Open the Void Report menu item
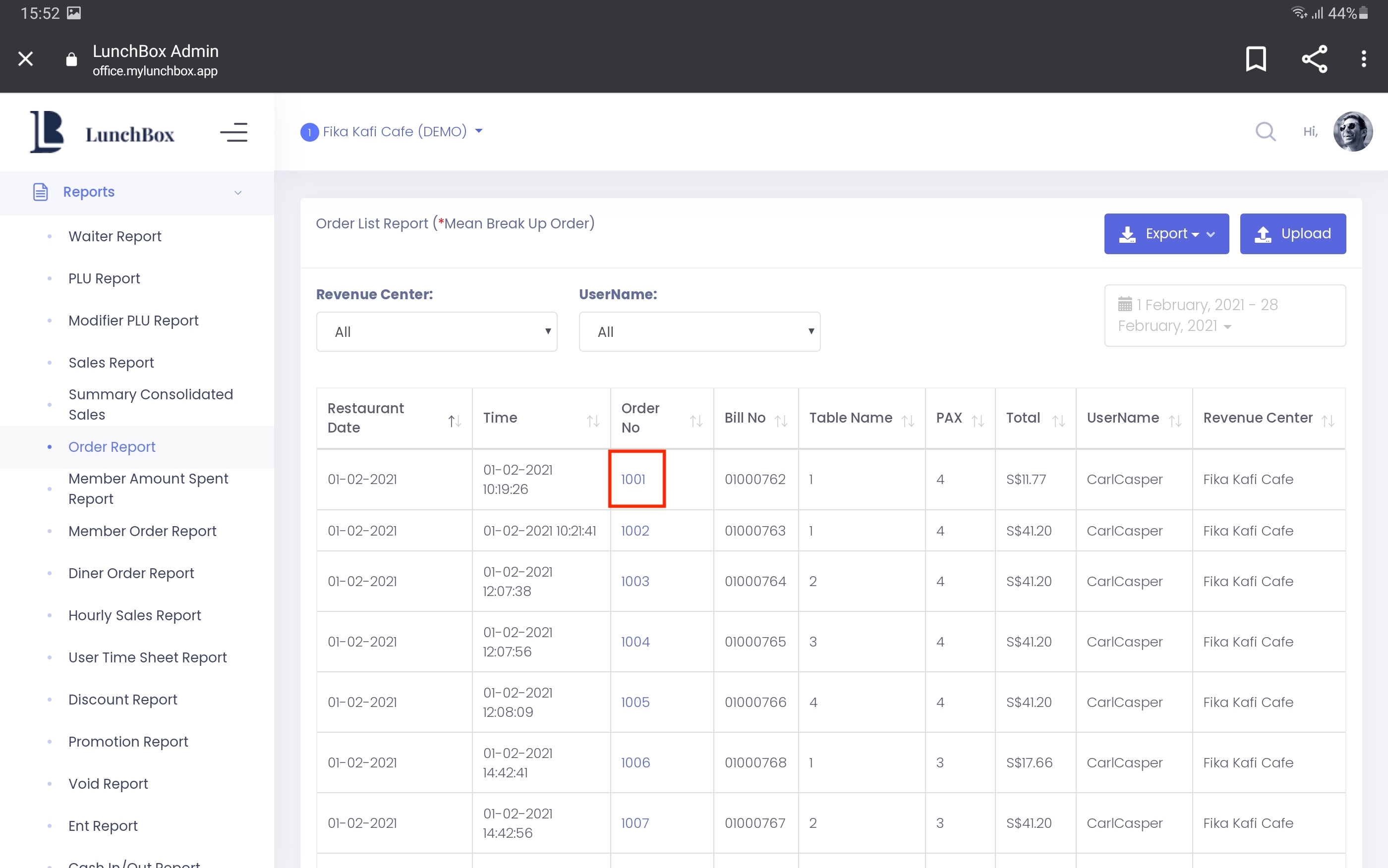The width and height of the screenshot is (1388, 868). (108, 784)
